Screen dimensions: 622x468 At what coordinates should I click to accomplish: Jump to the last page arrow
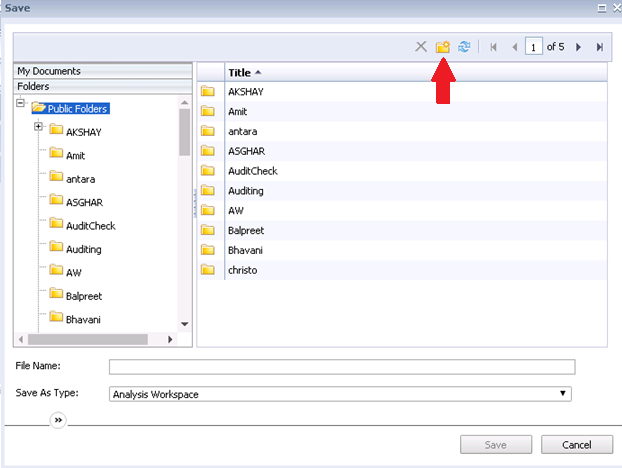(x=599, y=47)
